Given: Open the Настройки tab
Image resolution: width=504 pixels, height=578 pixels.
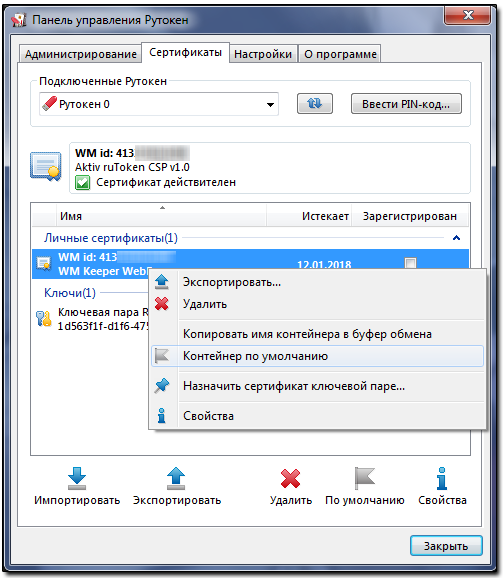Looking at the screenshot, I should [263, 54].
